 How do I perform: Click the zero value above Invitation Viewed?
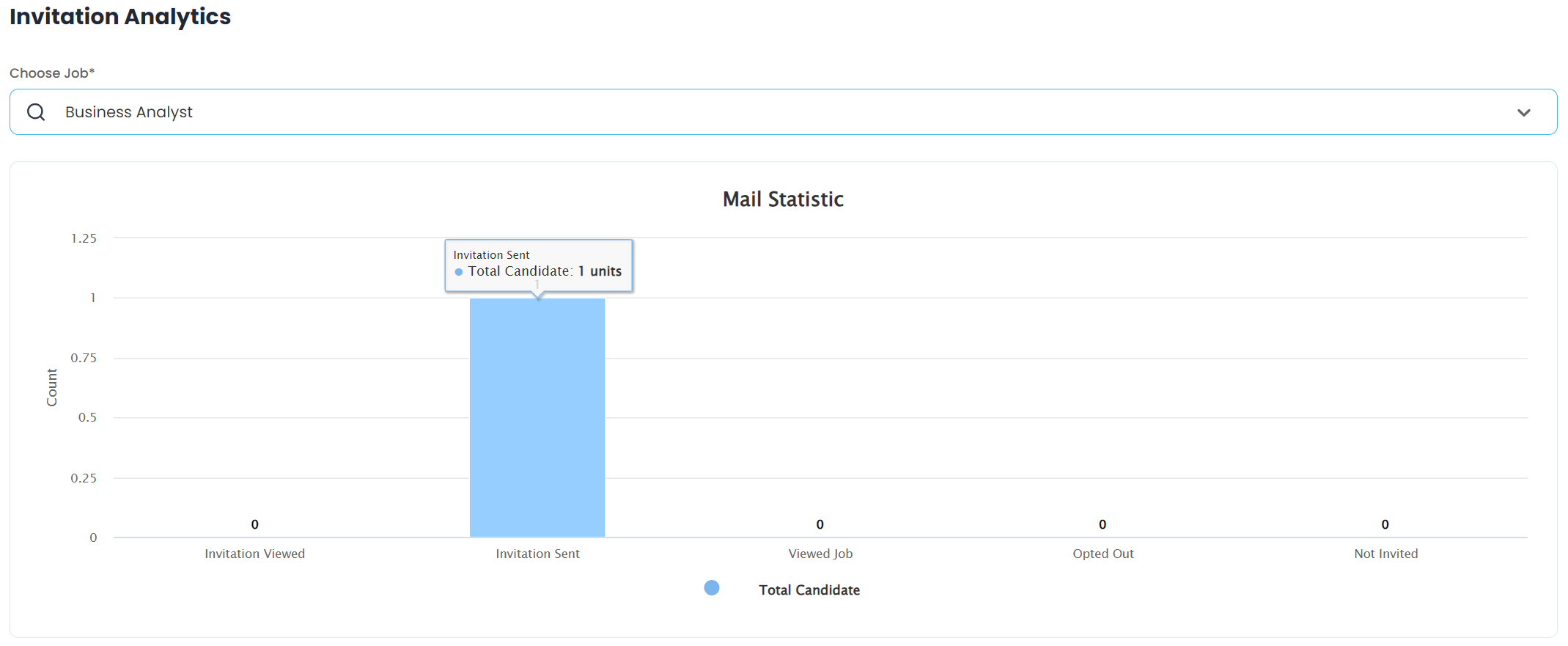pos(254,524)
